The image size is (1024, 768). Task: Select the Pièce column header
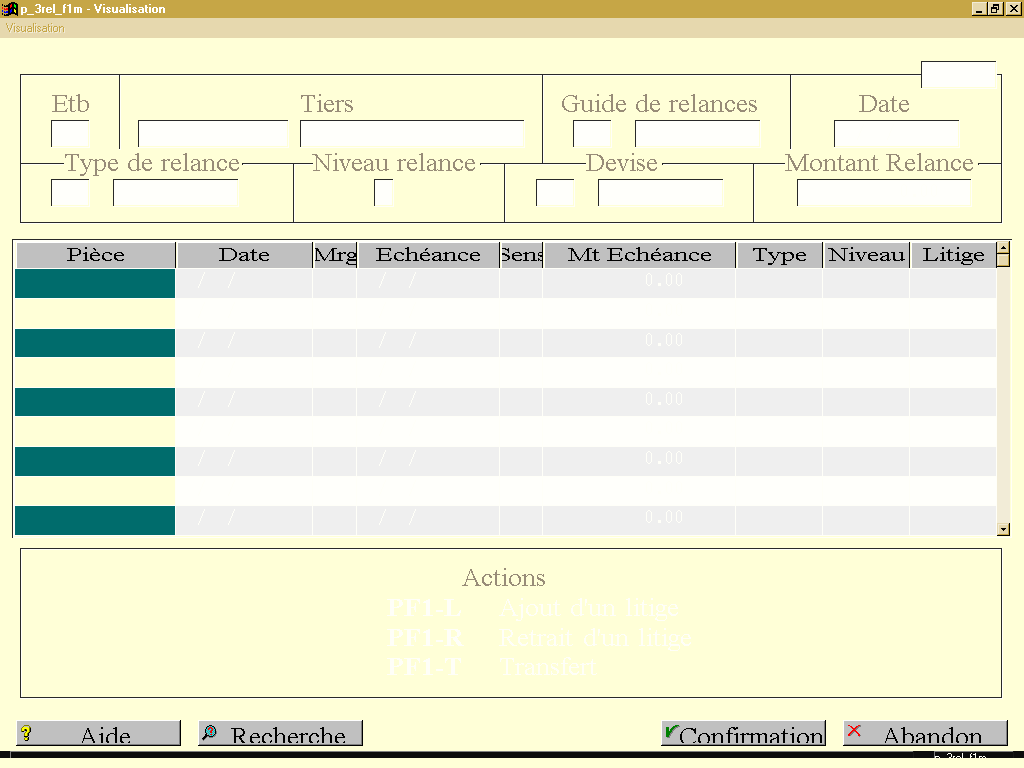tap(95, 255)
